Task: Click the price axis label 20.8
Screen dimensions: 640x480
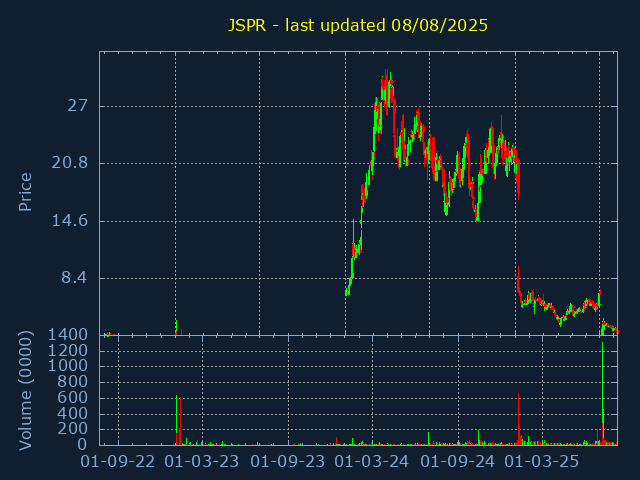Action: pyautogui.click(x=69, y=163)
